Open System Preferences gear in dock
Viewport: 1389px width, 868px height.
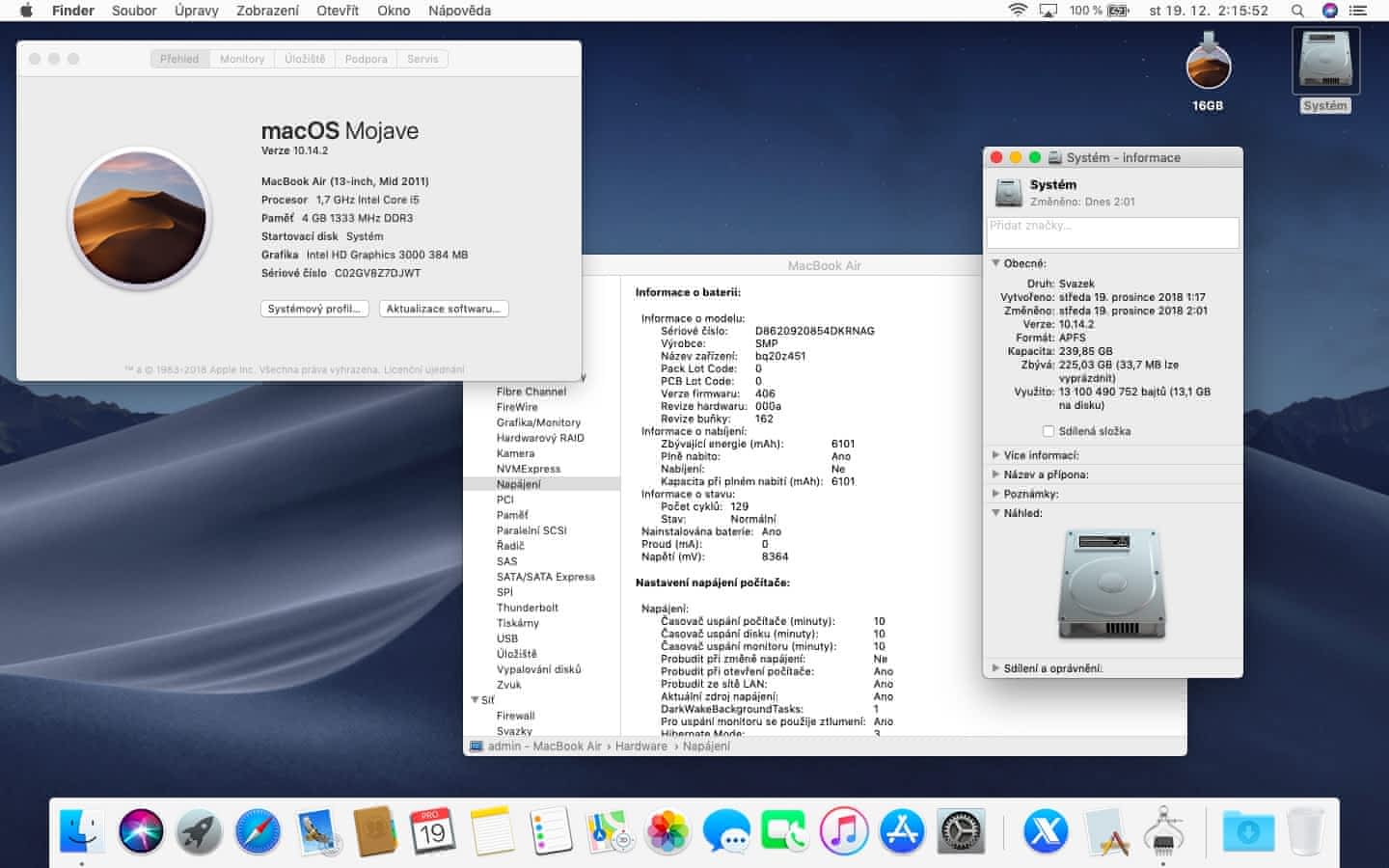click(961, 831)
